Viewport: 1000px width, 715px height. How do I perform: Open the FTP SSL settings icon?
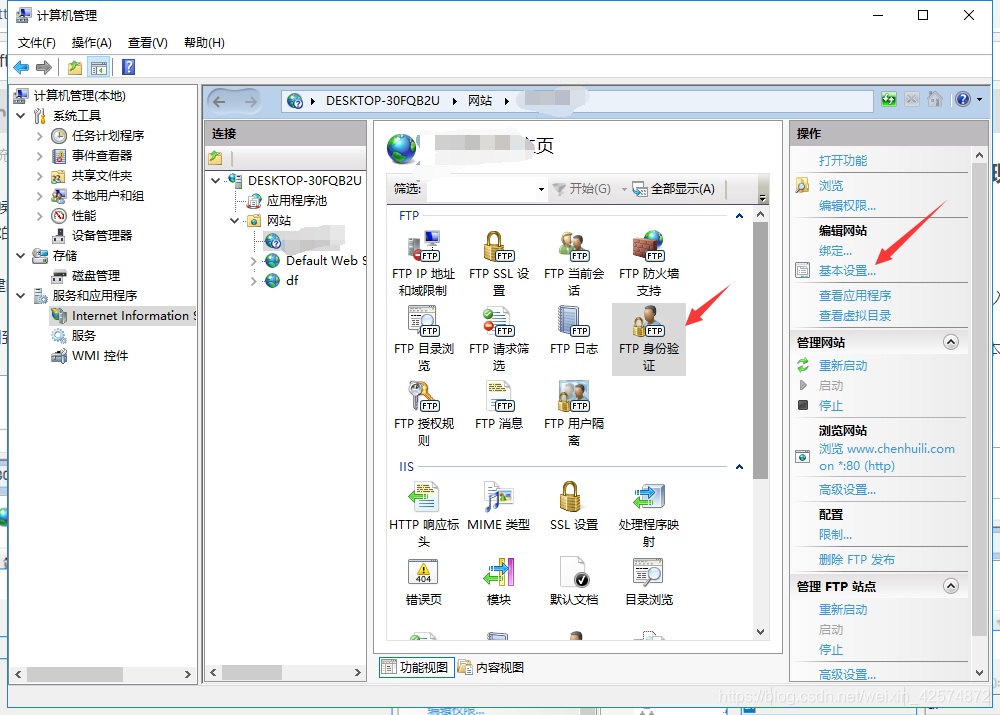coord(499,263)
